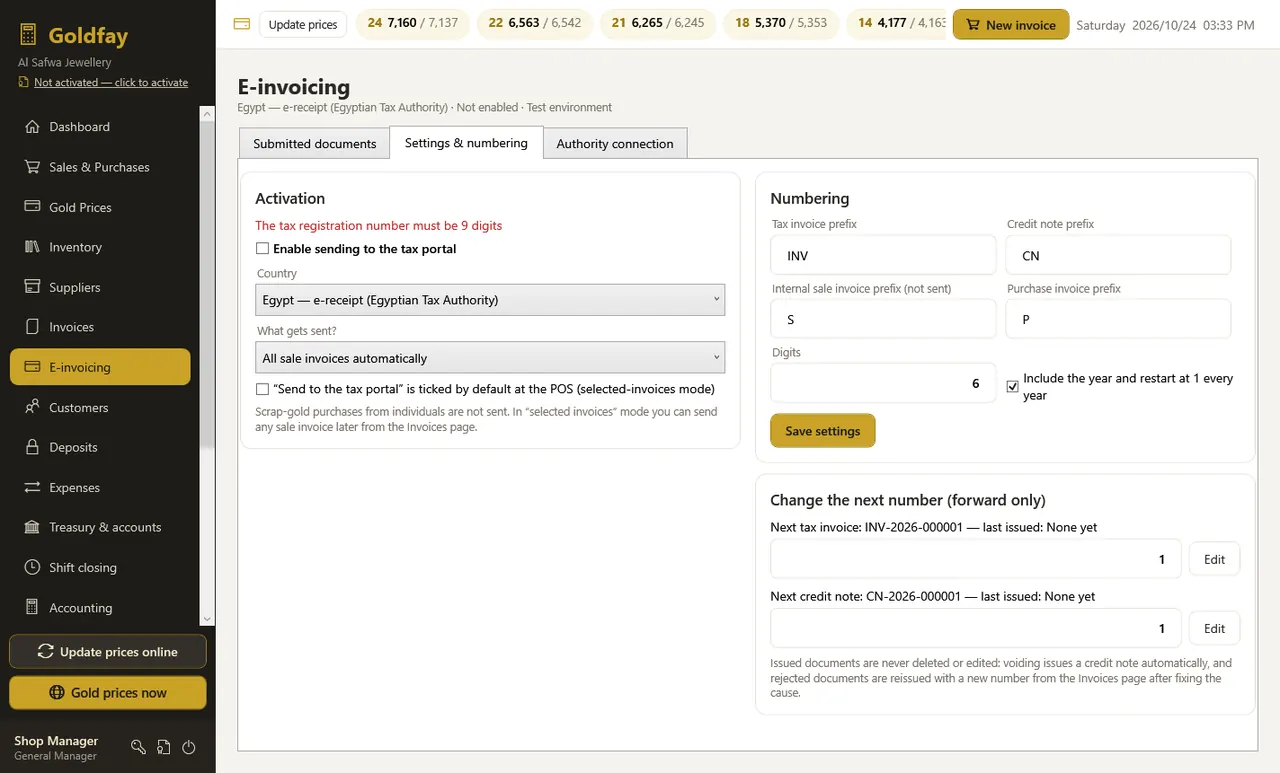Switch to the Submitted documents tab
The height and width of the screenshot is (773, 1280).
(314, 143)
